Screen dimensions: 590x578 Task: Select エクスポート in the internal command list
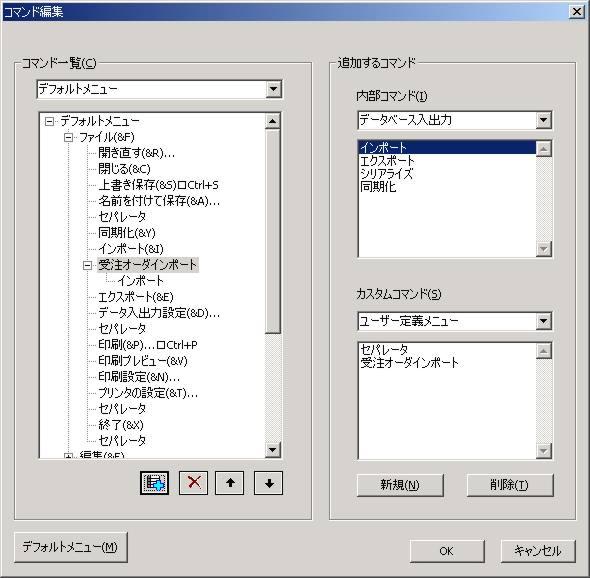387,161
